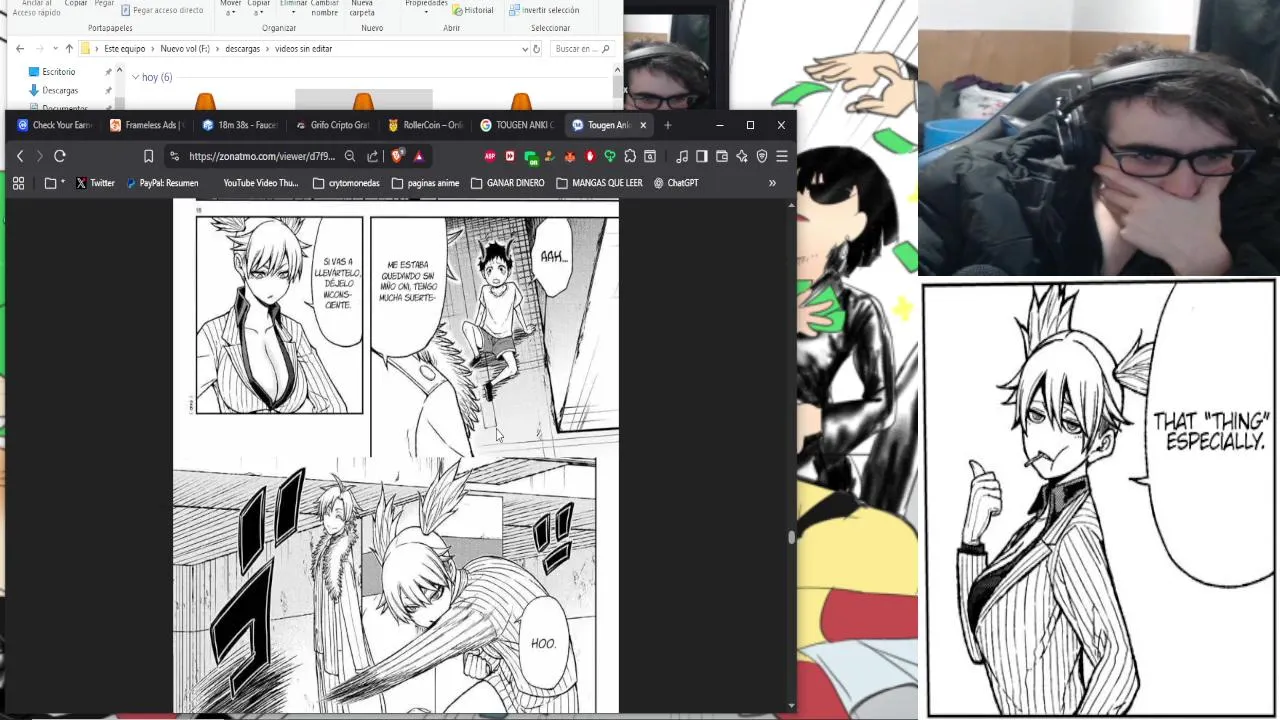Open the Twitter bookmark
This screenshot has width=1280, height=720.
95,183
